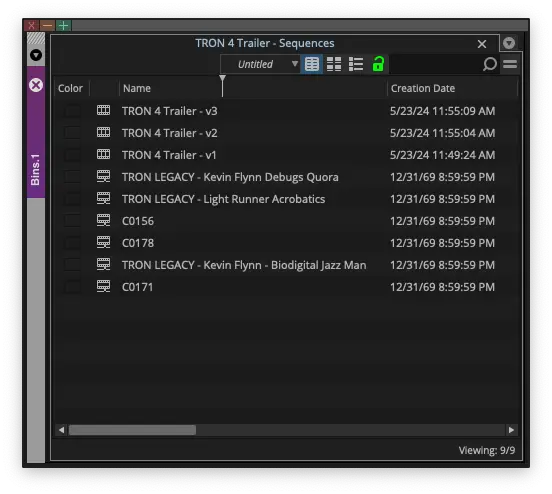Click color swatch for C0178 row
The height and width of the screenshot is (494, 552).
click(72, 243)
